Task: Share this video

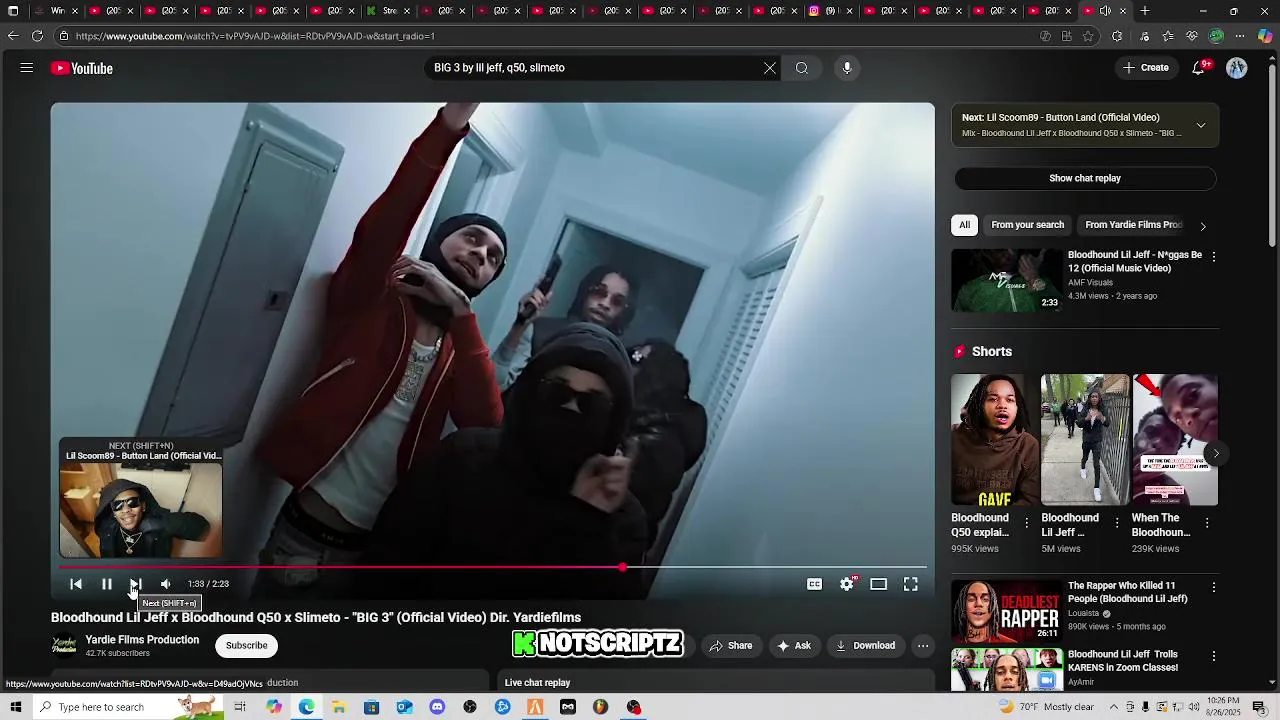Action: click(x=731, y=646)
